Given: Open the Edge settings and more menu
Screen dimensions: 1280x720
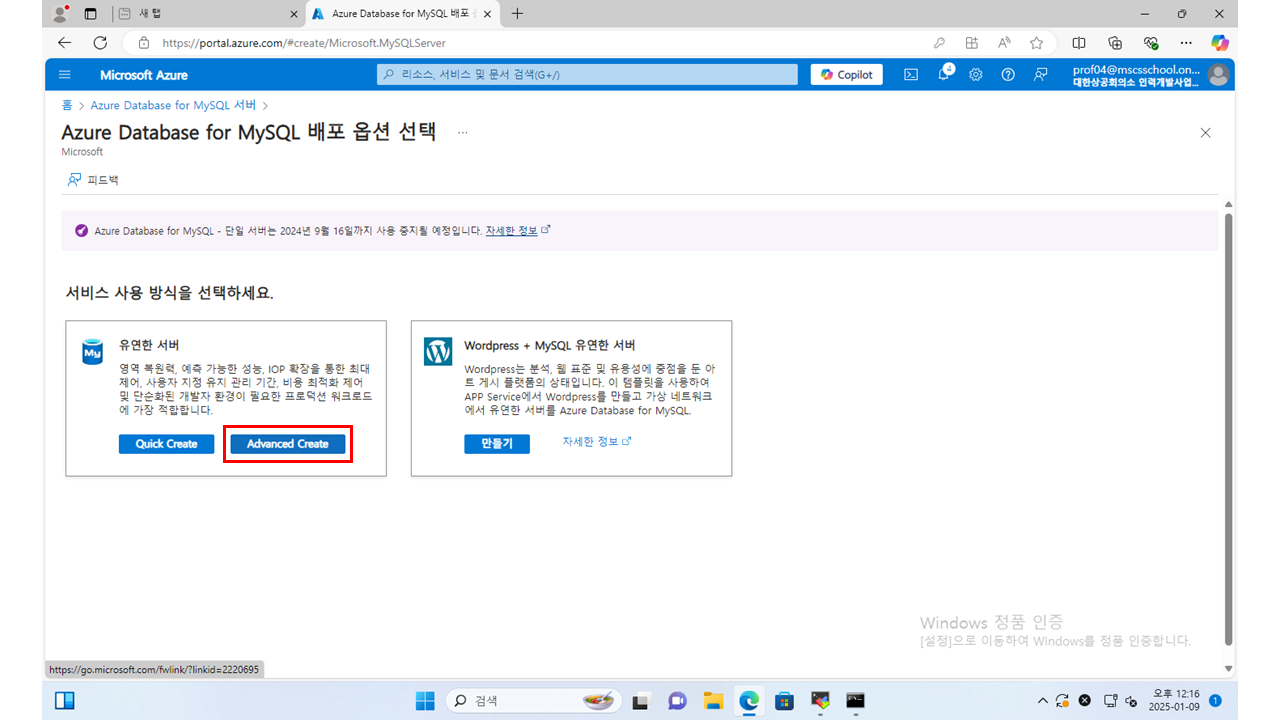Looking at the screenshot, I should pyautogui.click(x=1186, y=43).
